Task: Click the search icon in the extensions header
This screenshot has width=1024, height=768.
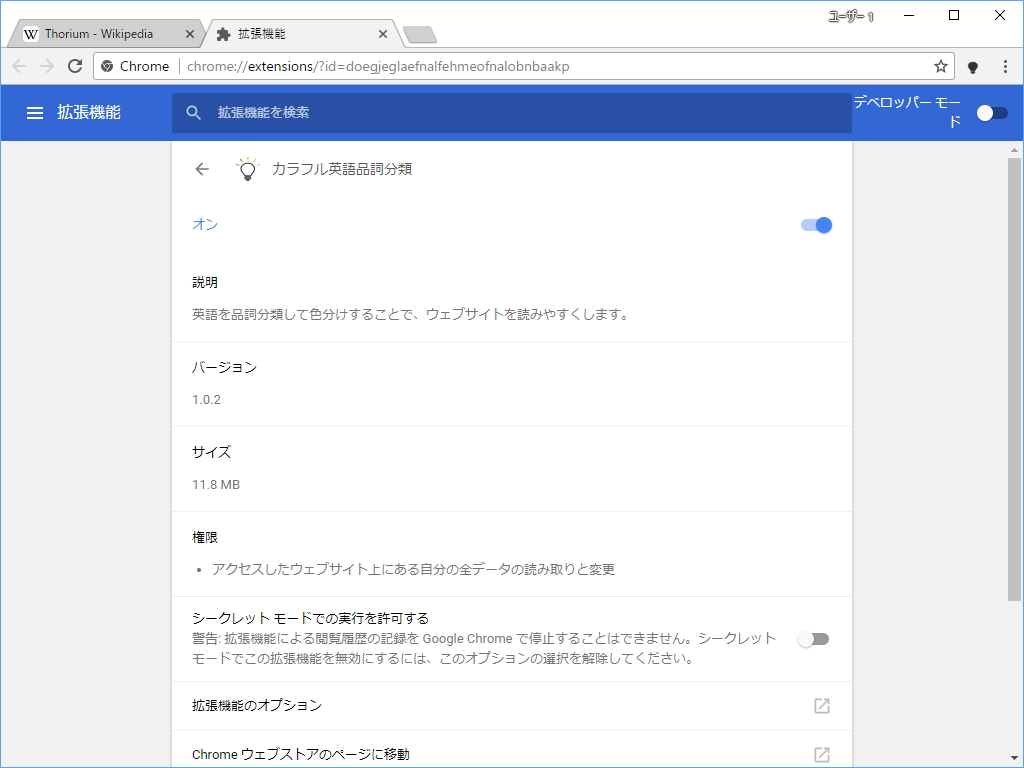Action: pos(193,112)
